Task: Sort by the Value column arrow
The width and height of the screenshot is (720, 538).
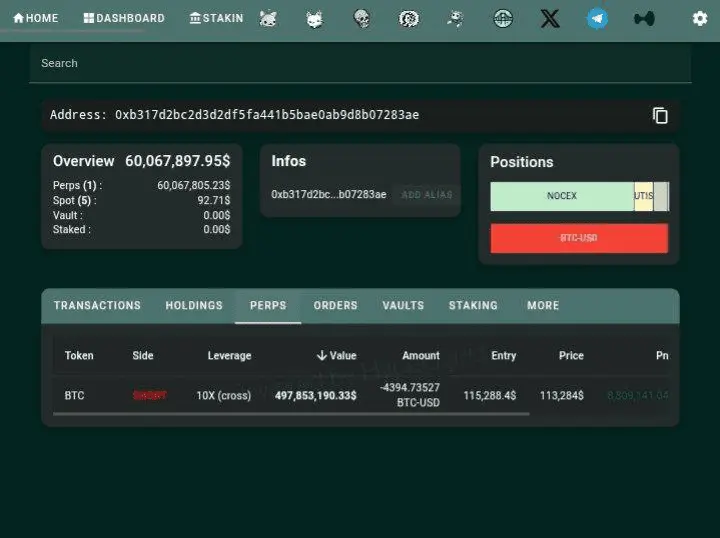Action: pyautogui.click(x=321, y=355)
